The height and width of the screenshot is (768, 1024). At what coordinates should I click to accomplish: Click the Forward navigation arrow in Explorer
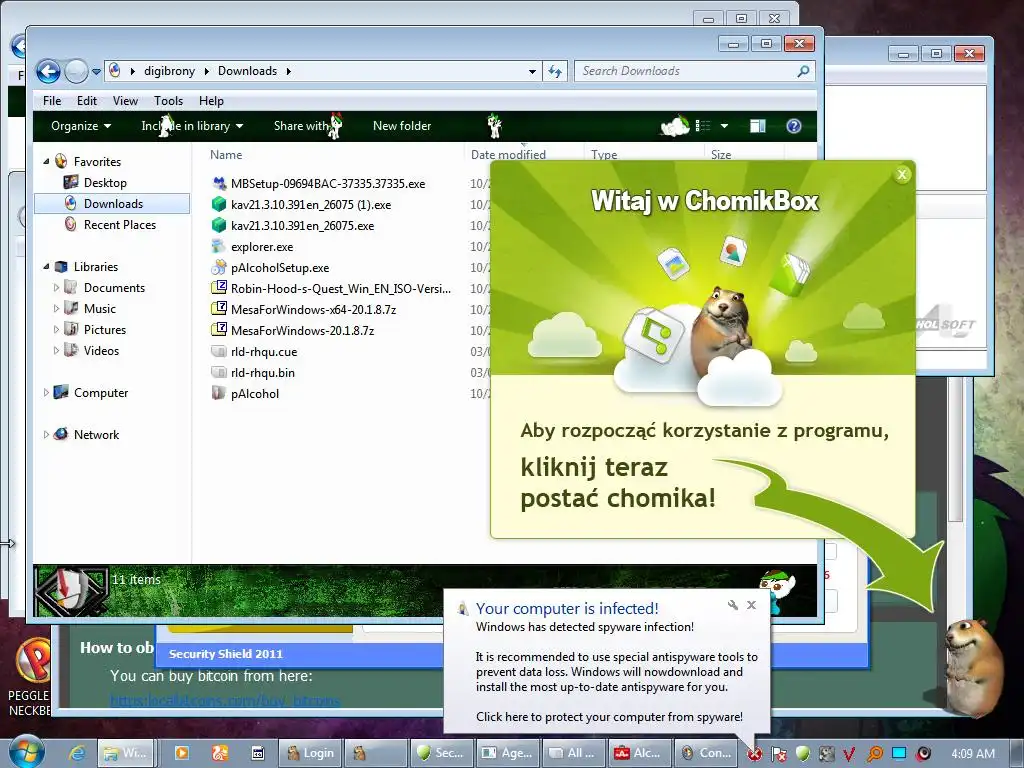[76, 71]
